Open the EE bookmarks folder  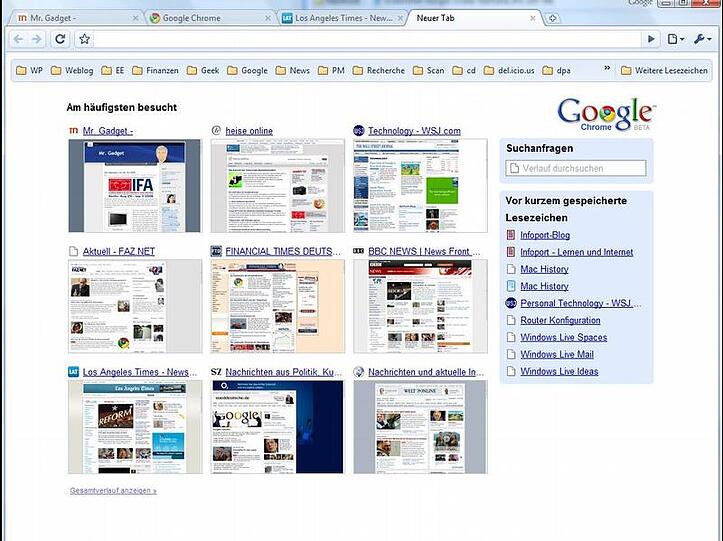[x=113, y=71]
